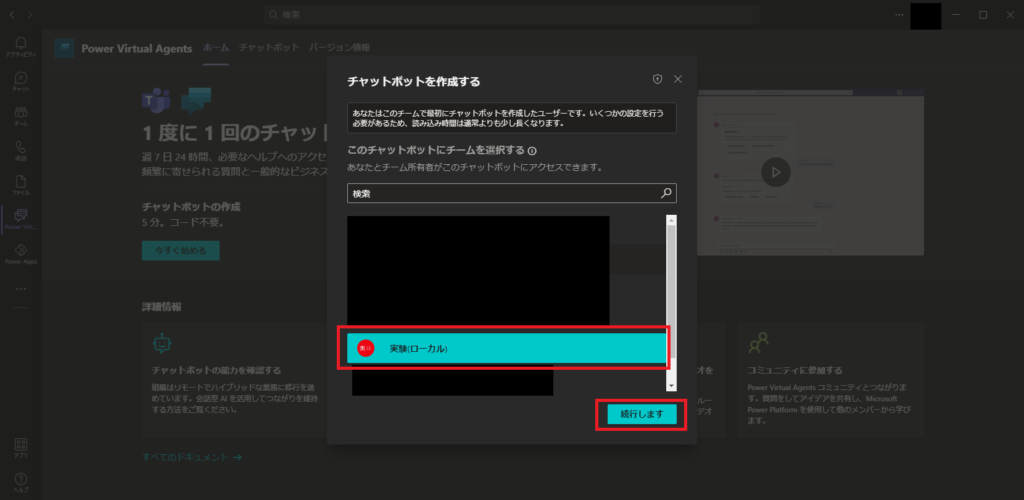Screen dimensions: 1024x500
Task: Go forward with the right arrow
Action: click(x=29, y=14)
